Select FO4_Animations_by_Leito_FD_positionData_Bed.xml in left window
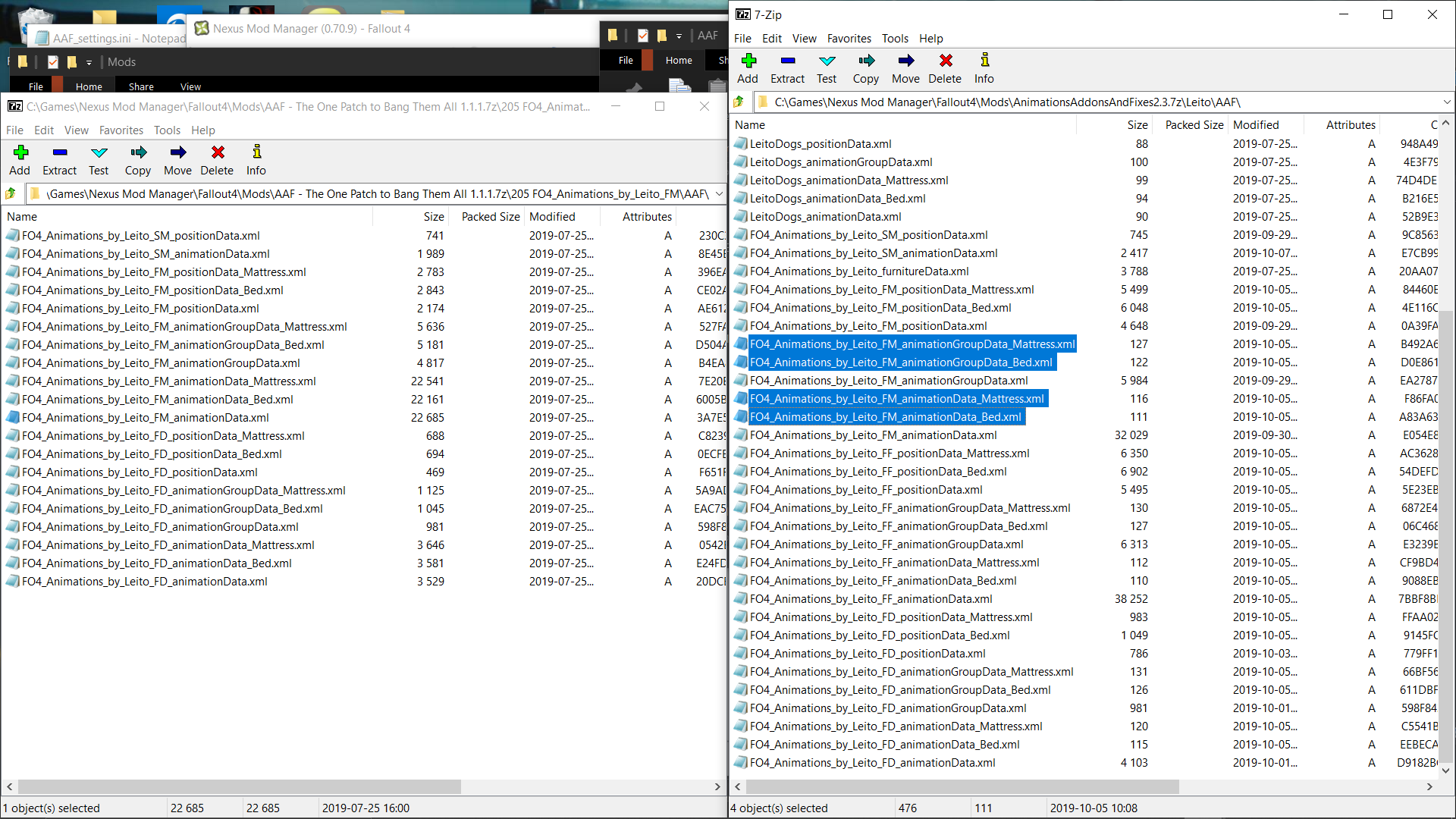The height and width of the screenshot is (819, 1456). click(x=152, y=454)
